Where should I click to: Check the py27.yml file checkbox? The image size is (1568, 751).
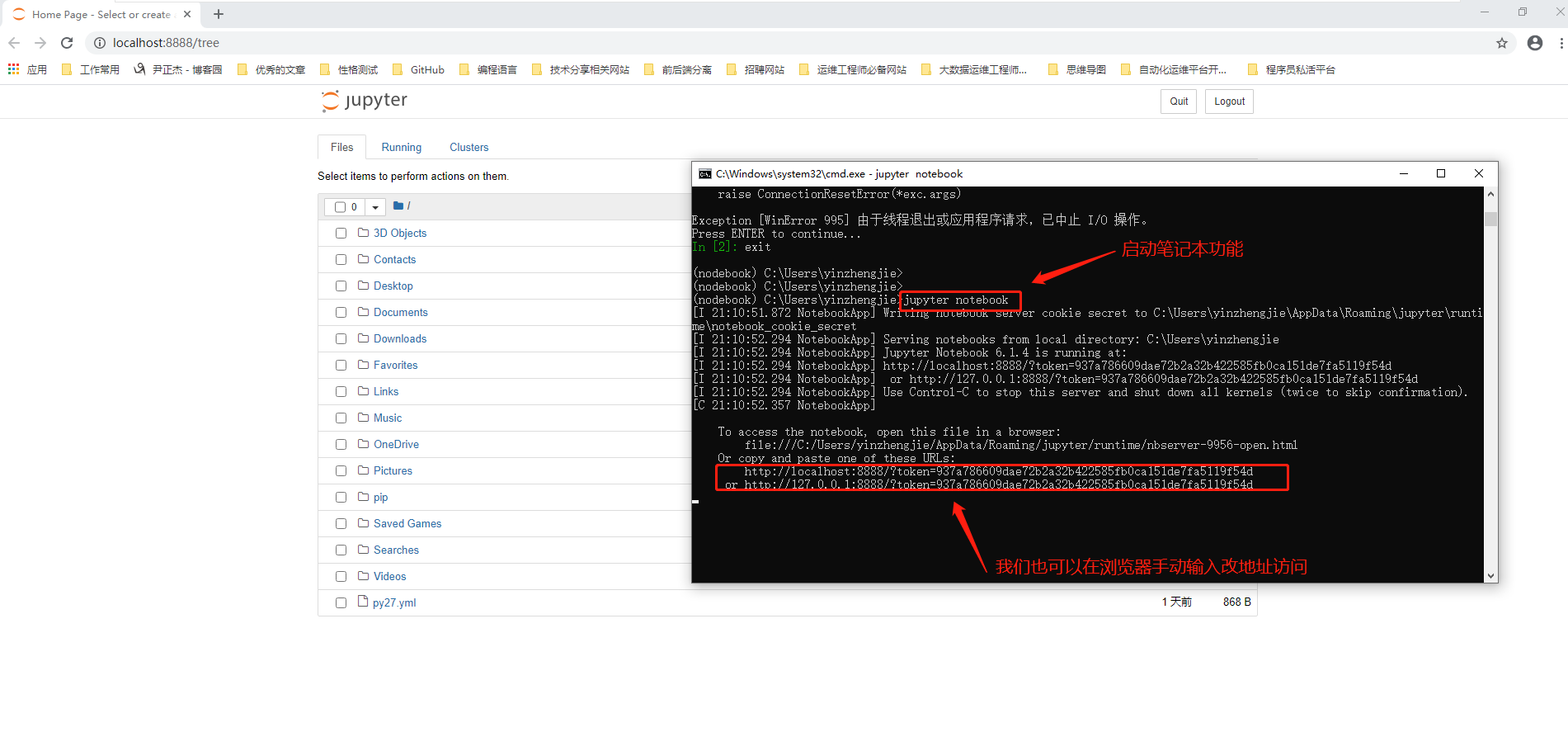click(x=341, y=603)
